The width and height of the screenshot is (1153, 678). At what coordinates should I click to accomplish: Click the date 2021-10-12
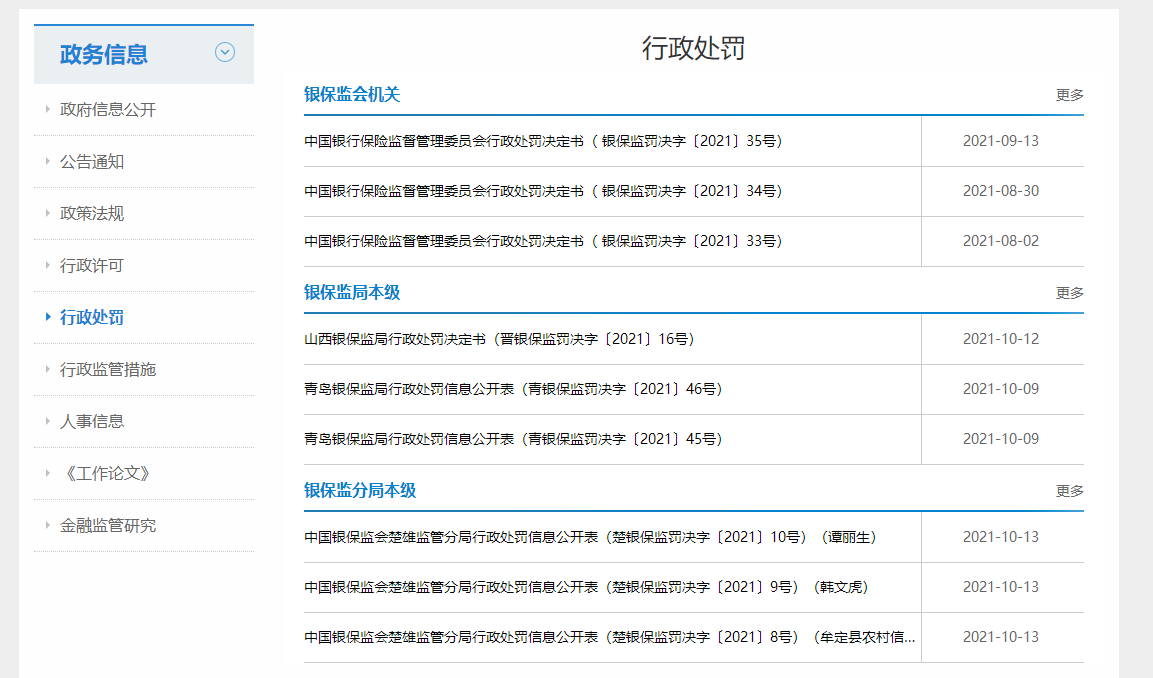click(x=1001, y=339)
